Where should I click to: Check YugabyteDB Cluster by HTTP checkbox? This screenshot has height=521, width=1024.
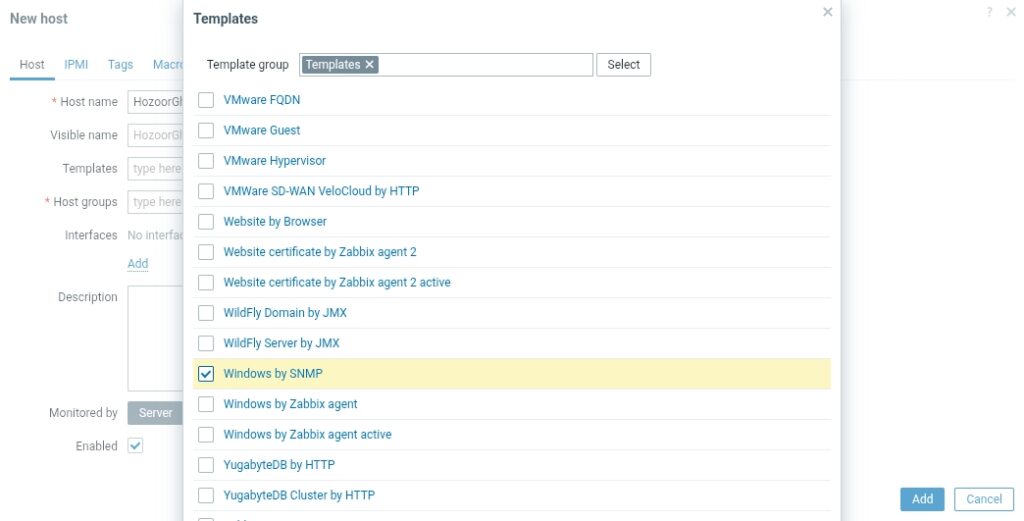coord(206,495)
